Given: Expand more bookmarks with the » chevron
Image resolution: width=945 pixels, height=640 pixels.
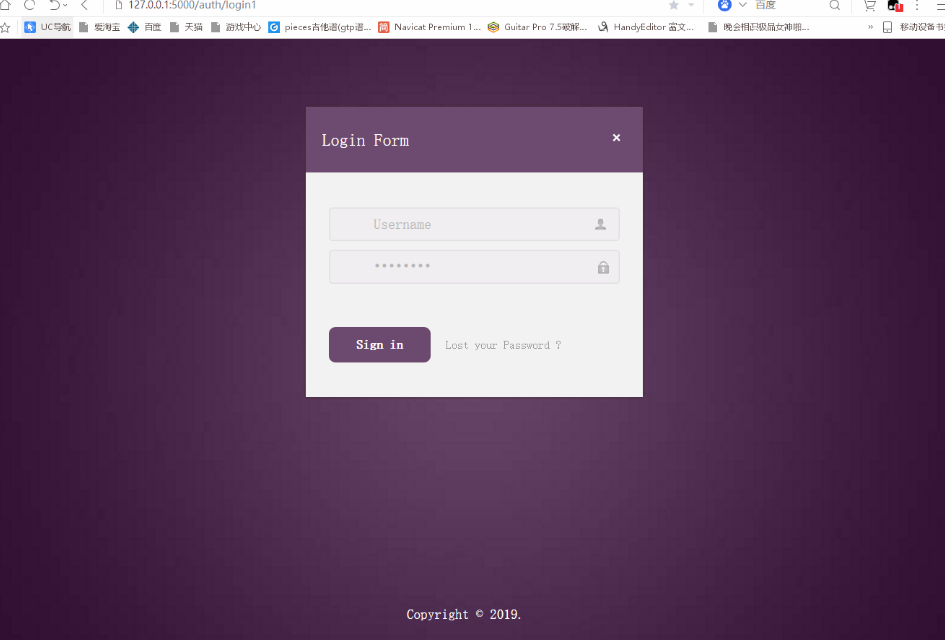Looking at the screenshot, I should tap(870, 27).
